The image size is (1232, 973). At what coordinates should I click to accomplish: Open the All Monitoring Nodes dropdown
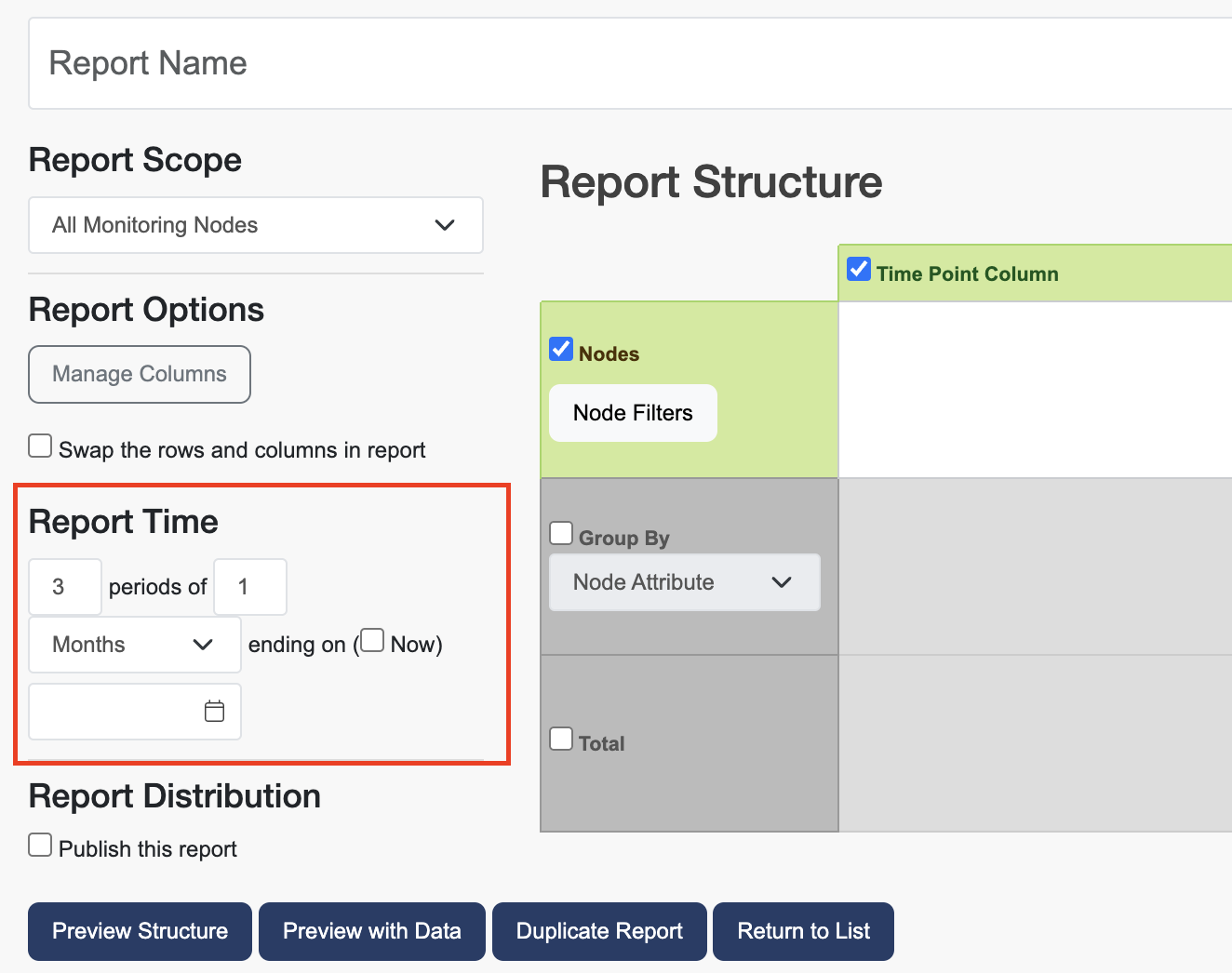tap(256, 225)
